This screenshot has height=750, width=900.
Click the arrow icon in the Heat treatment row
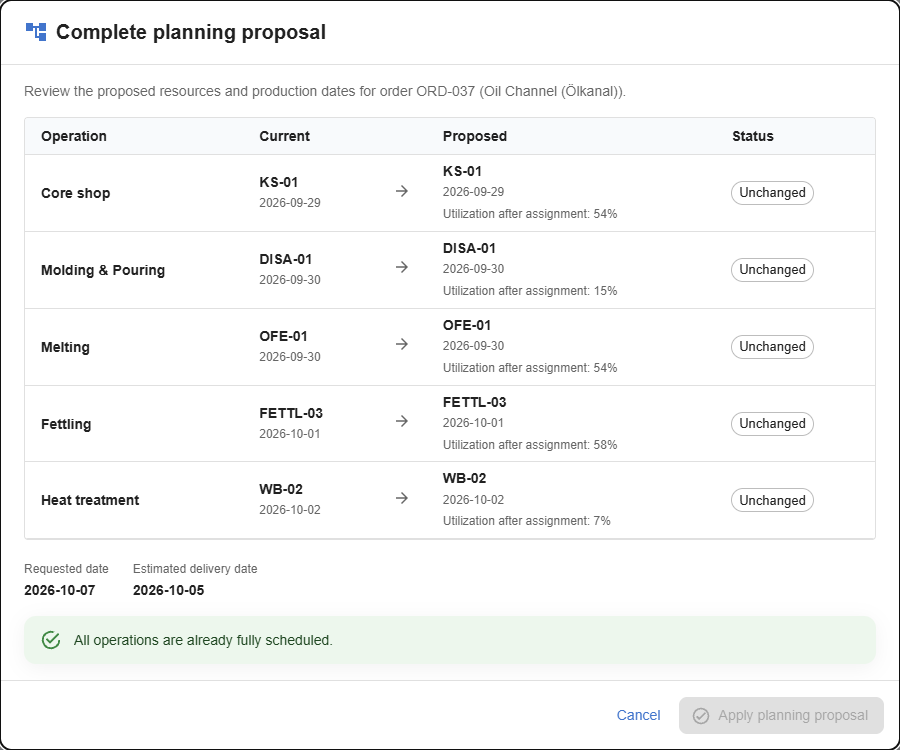(x=402, y=498)
